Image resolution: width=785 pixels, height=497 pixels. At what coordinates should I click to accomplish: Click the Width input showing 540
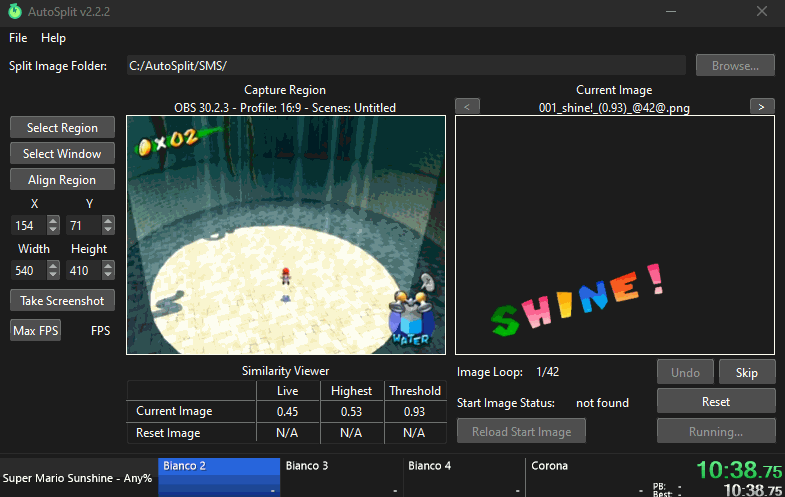(x=29, y=271)
